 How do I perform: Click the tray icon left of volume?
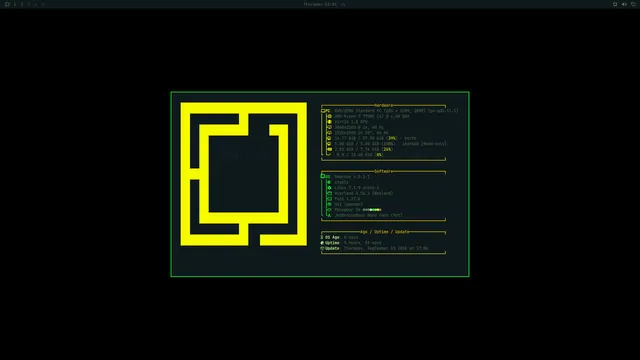point(615,4)
